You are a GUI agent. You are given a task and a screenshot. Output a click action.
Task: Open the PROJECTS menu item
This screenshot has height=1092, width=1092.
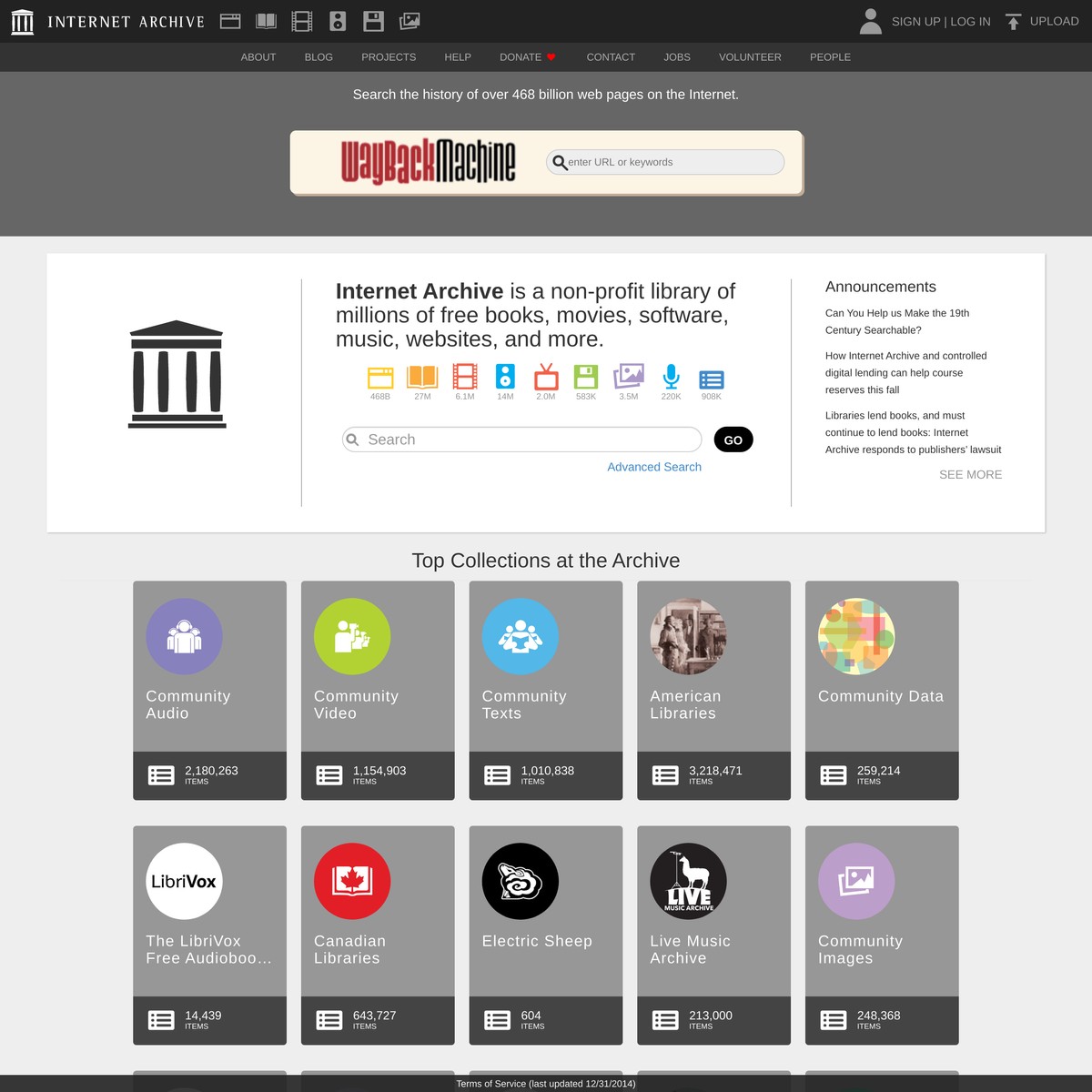(x=389, y=56)
